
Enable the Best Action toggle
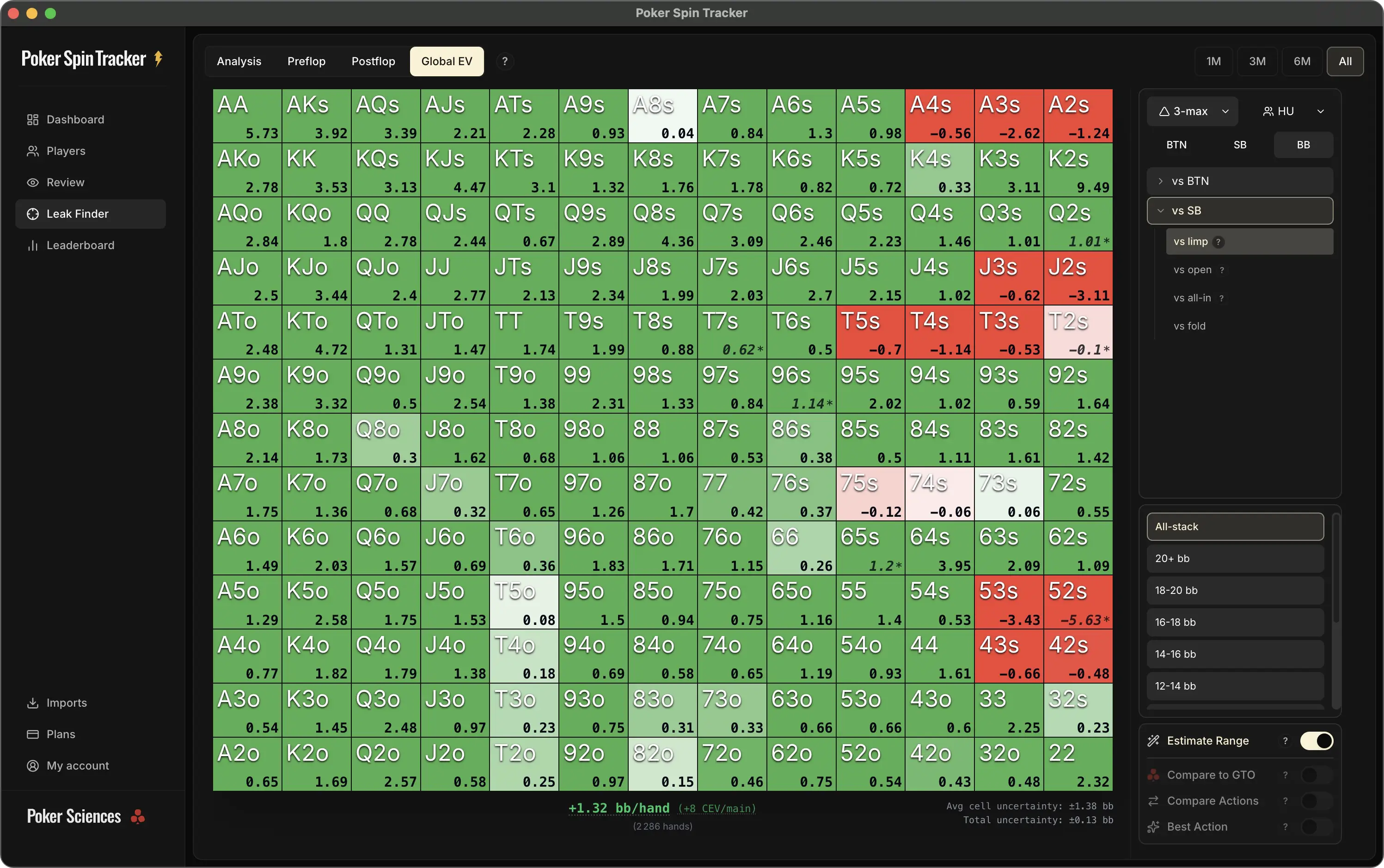click(x=1316, y=827)
